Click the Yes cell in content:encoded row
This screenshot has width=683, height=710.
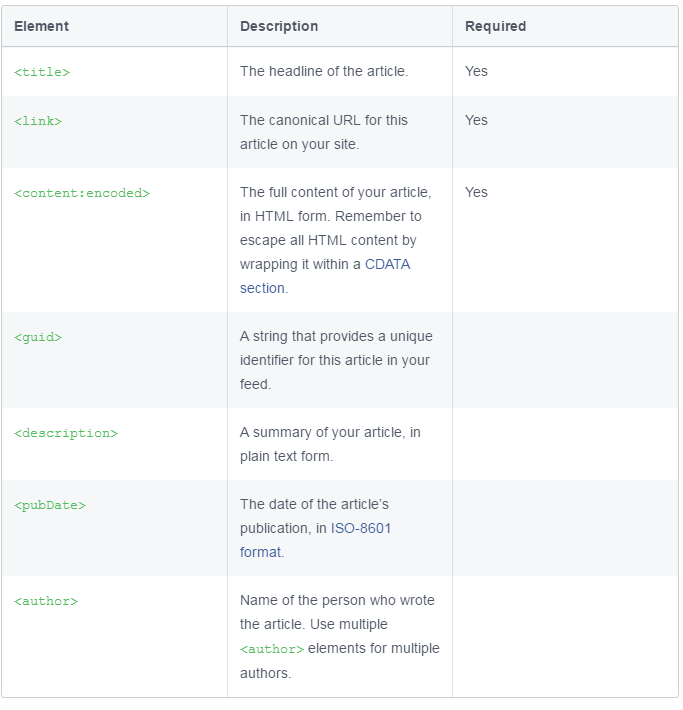tap(476, 192)
